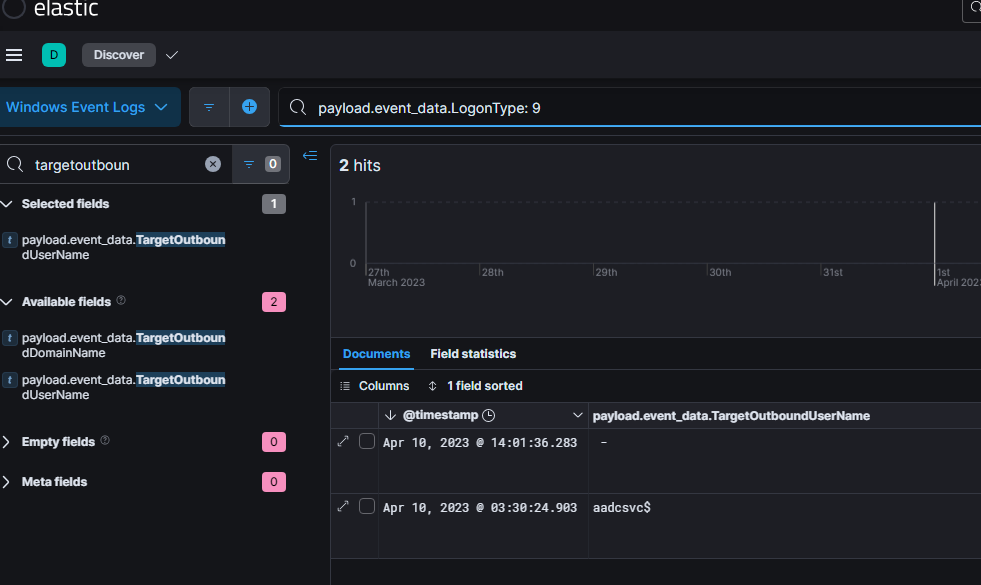This screenshot has height=585, width=981.
Task: Clear the field search text
Action: (x=213, y=164)
